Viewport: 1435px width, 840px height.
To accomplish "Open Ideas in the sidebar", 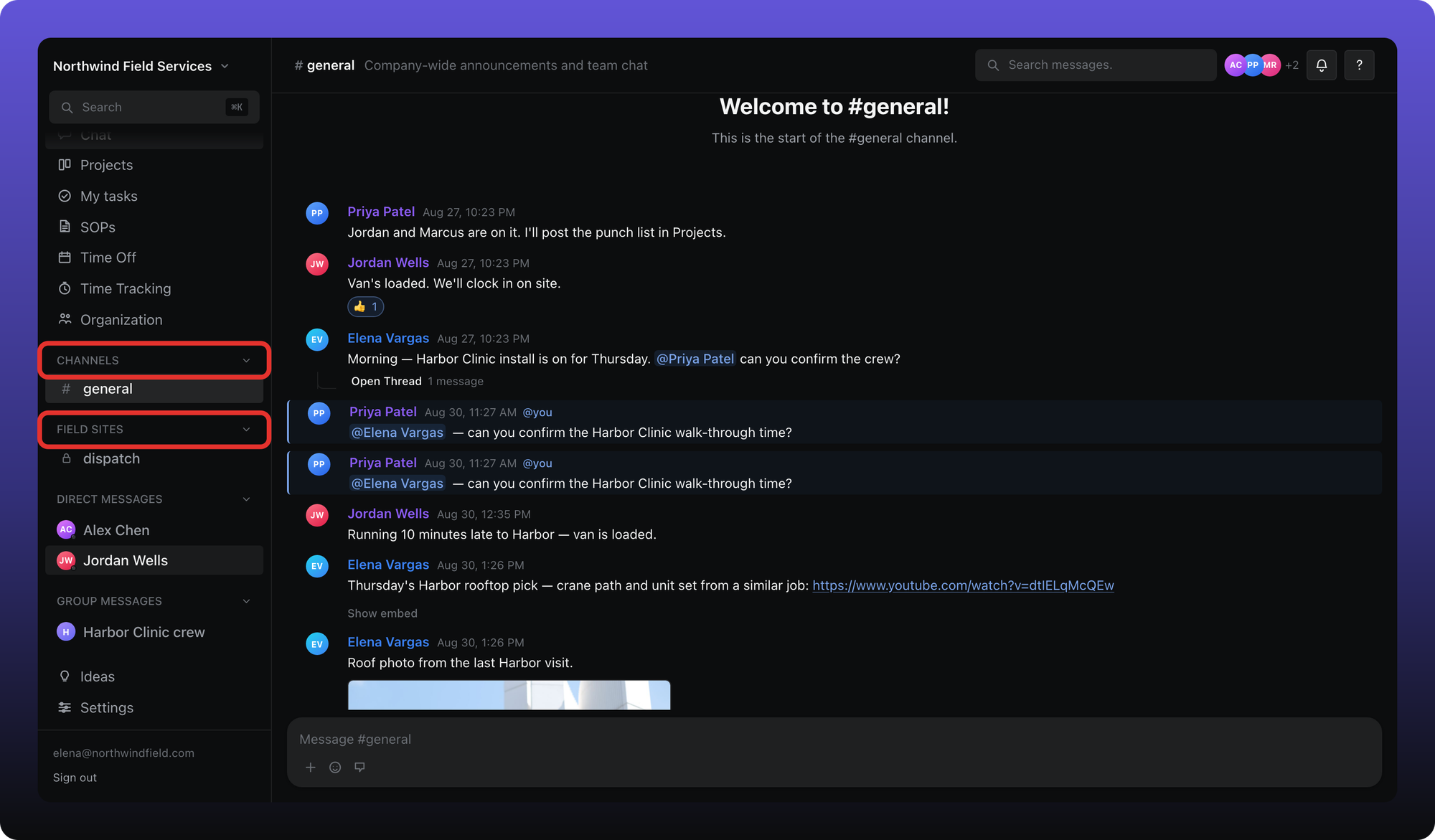I will click(154, 676).
